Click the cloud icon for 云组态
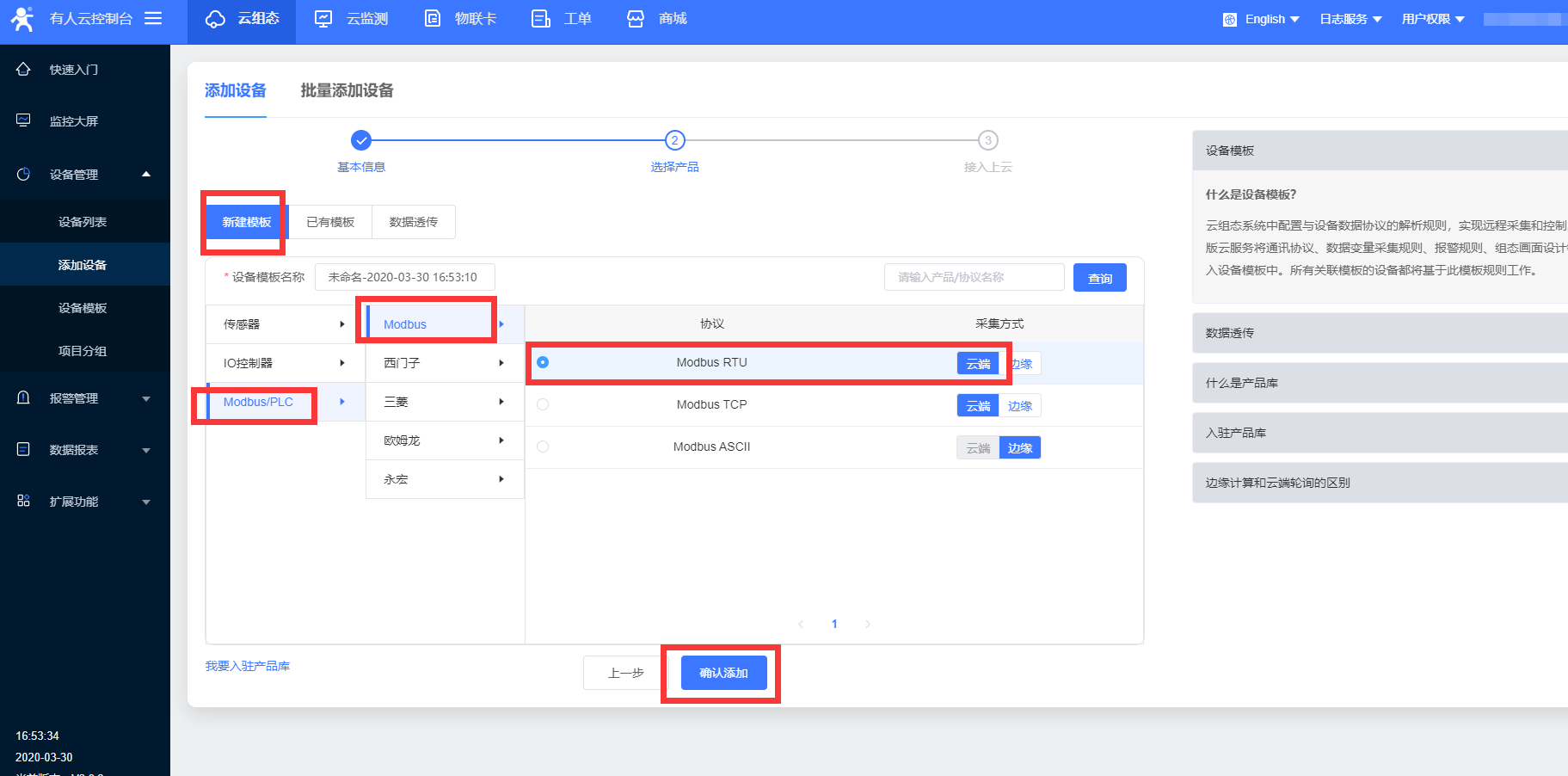This screenshot has height=776, width=1568. pos(215,19)
